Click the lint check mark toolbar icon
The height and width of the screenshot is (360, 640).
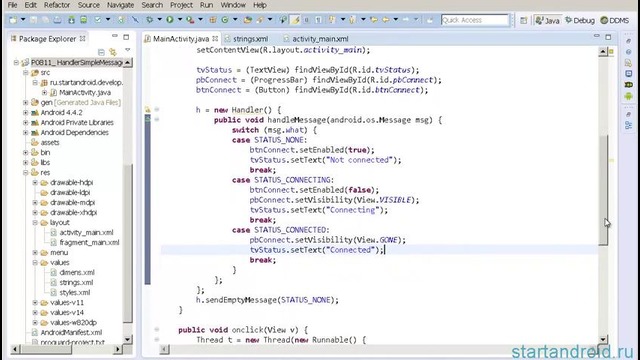(x=98, y=20)
